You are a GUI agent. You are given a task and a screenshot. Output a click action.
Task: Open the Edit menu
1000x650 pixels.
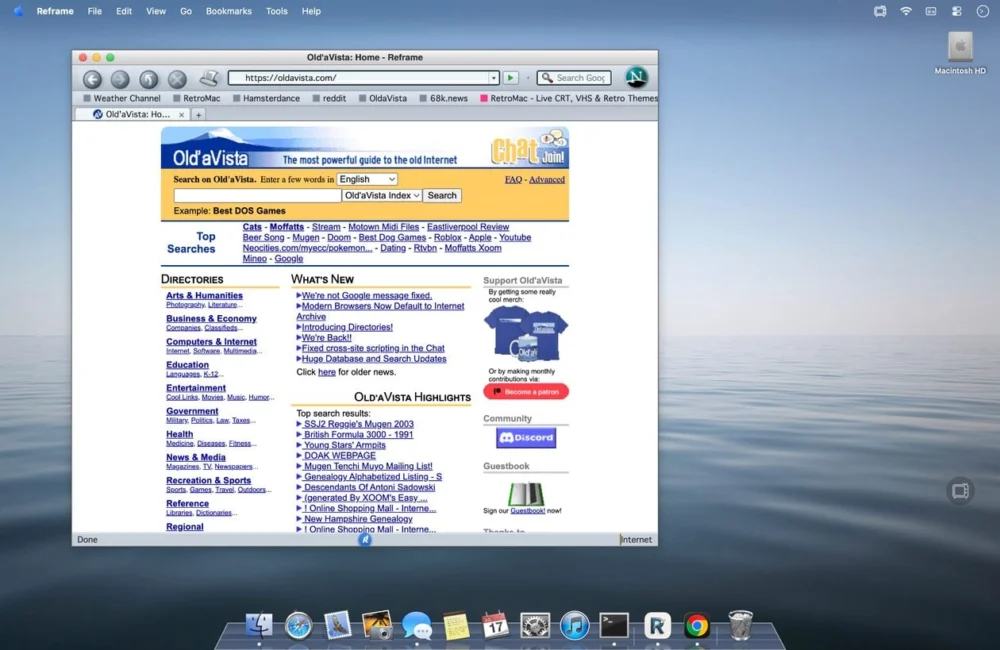pos(124,11)
